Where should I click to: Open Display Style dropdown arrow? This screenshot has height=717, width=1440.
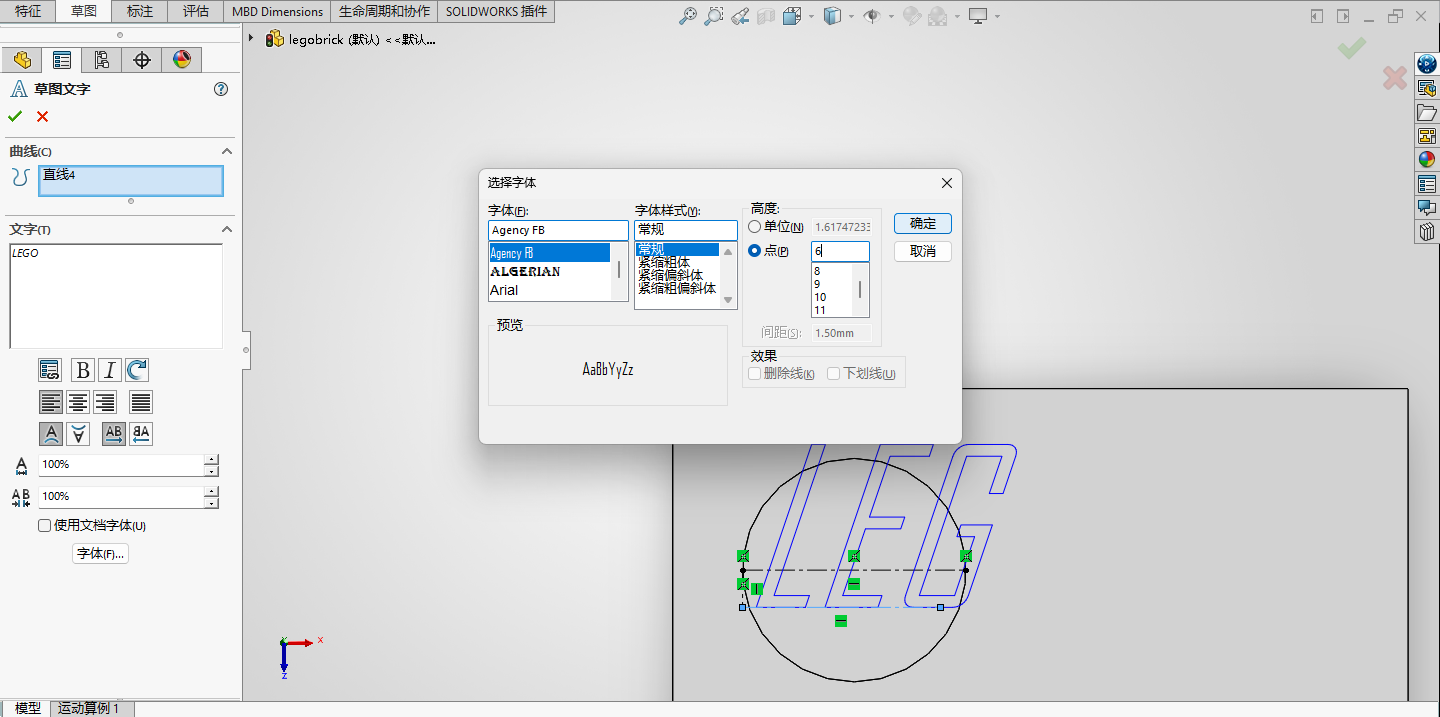pyautogui.click(x=850, y=16)
